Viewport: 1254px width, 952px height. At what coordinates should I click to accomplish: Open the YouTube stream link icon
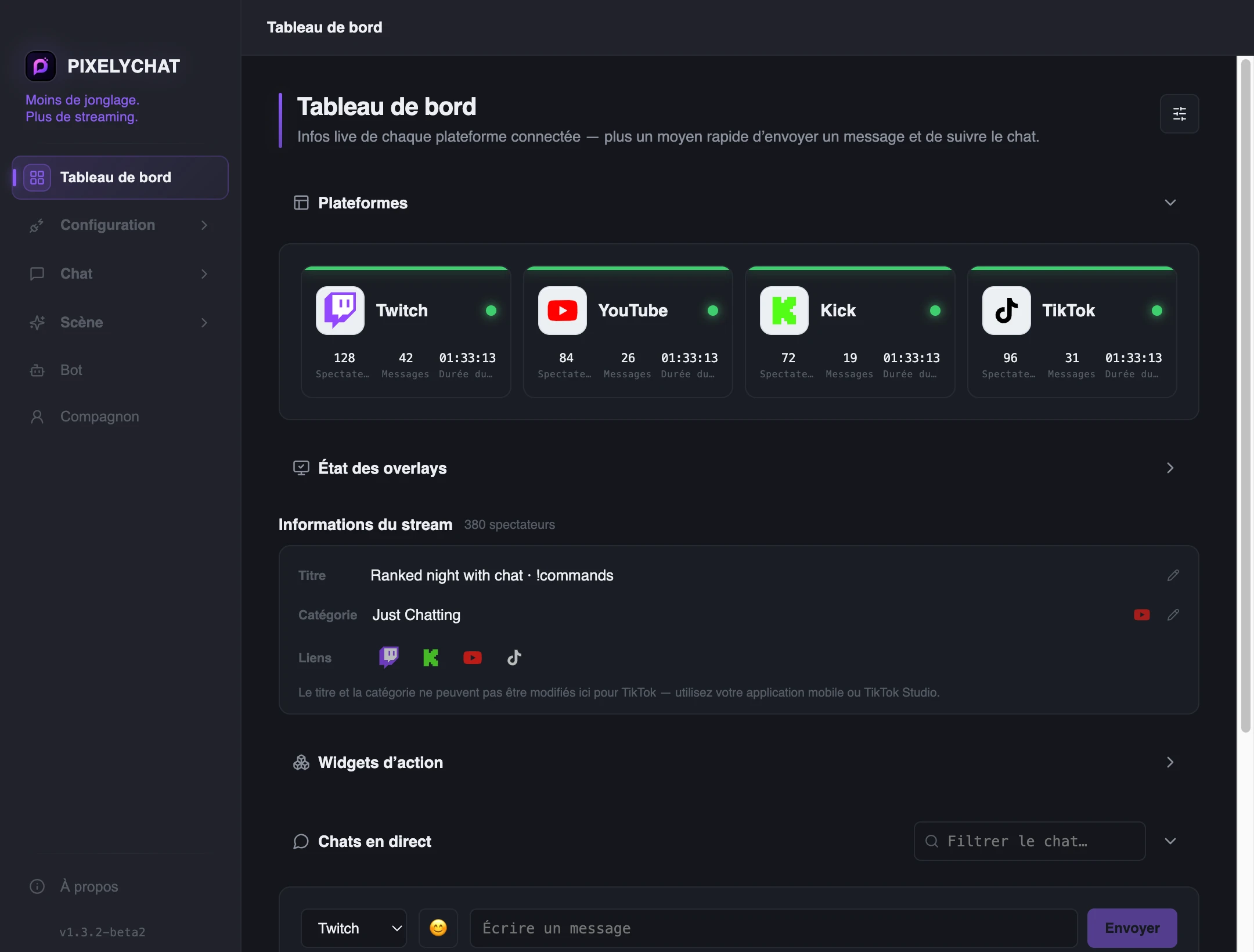[473, 658]
